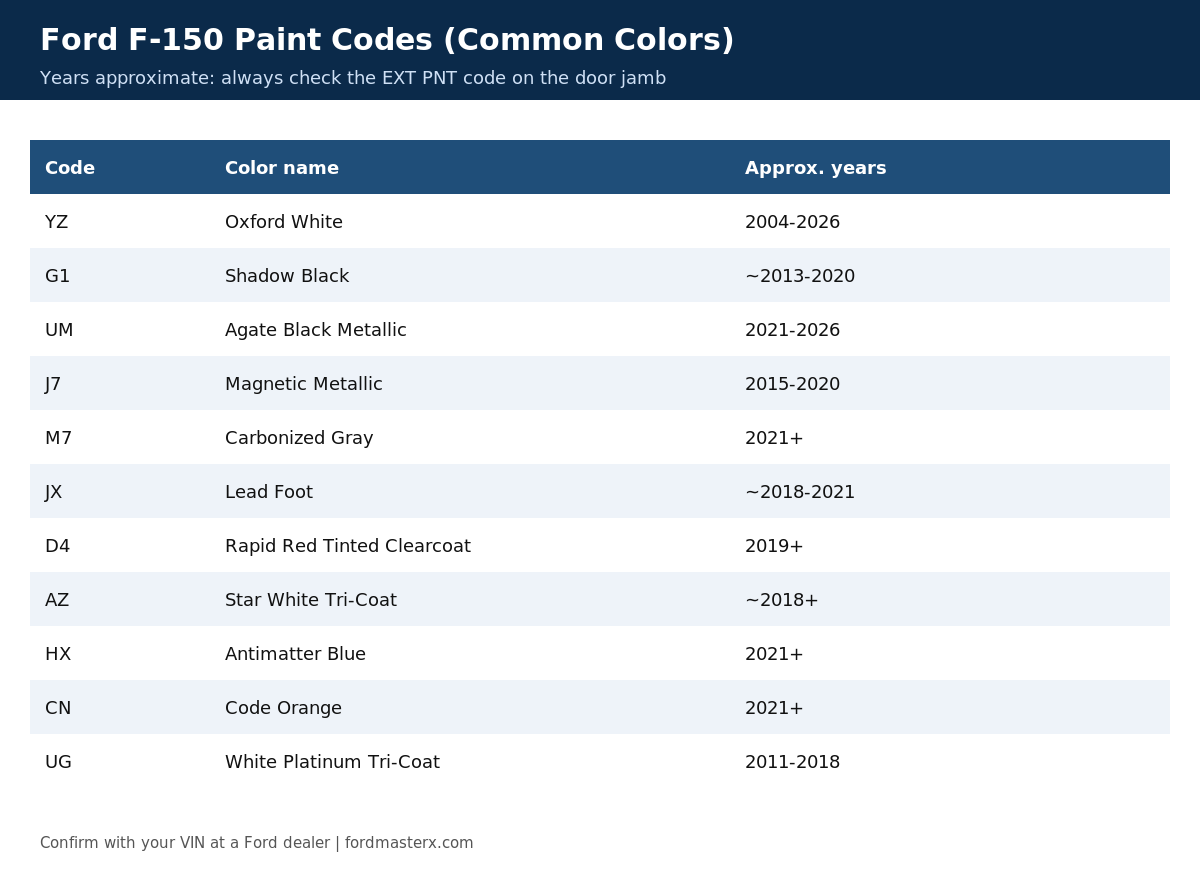Click the '~2018-2021' years cell
The height and width of the screenshot is (878, 1200).
pyautogui.click(x=800, y=492)
